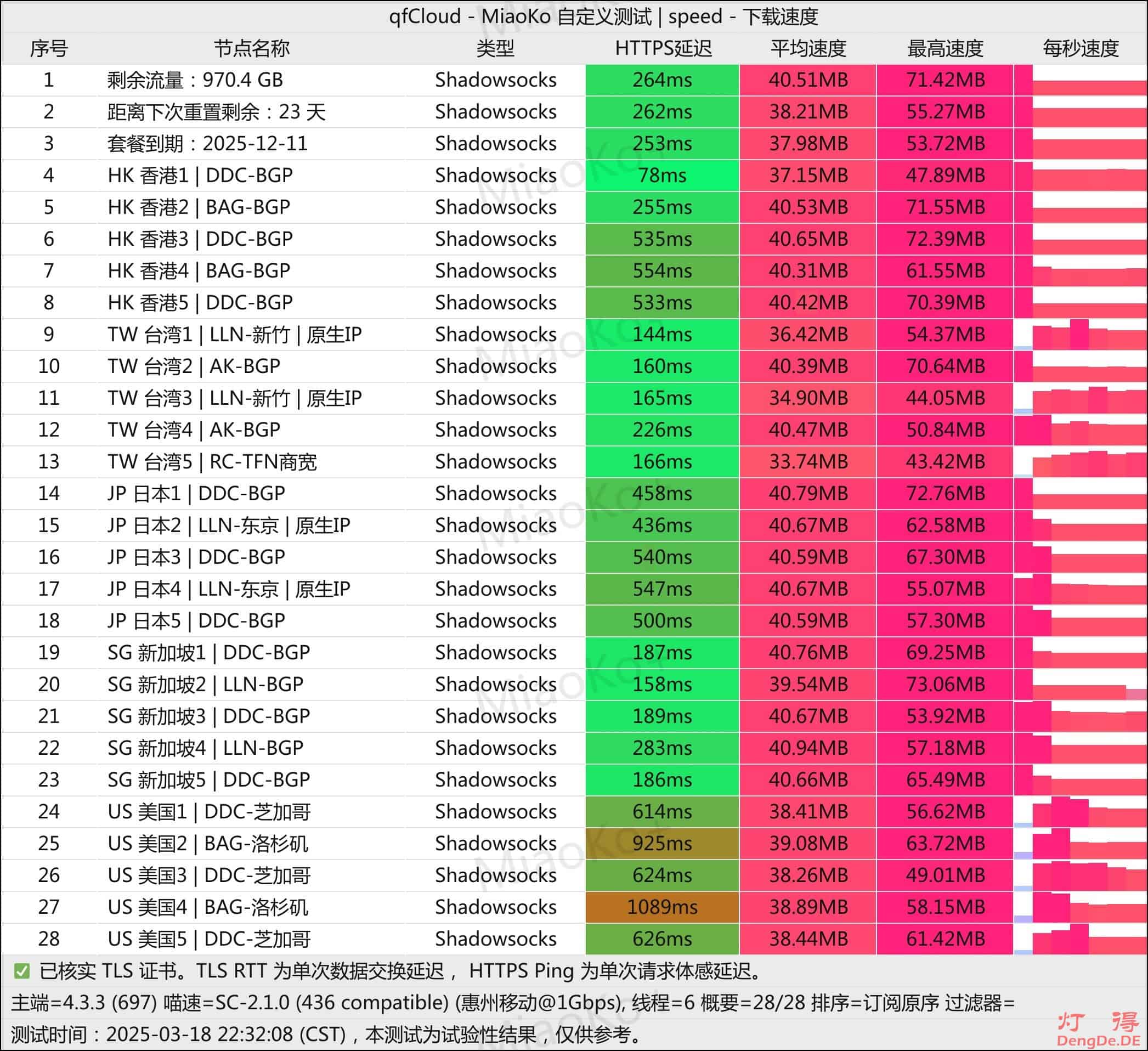Click the orange 1089ms latency cell

point(662,907)
